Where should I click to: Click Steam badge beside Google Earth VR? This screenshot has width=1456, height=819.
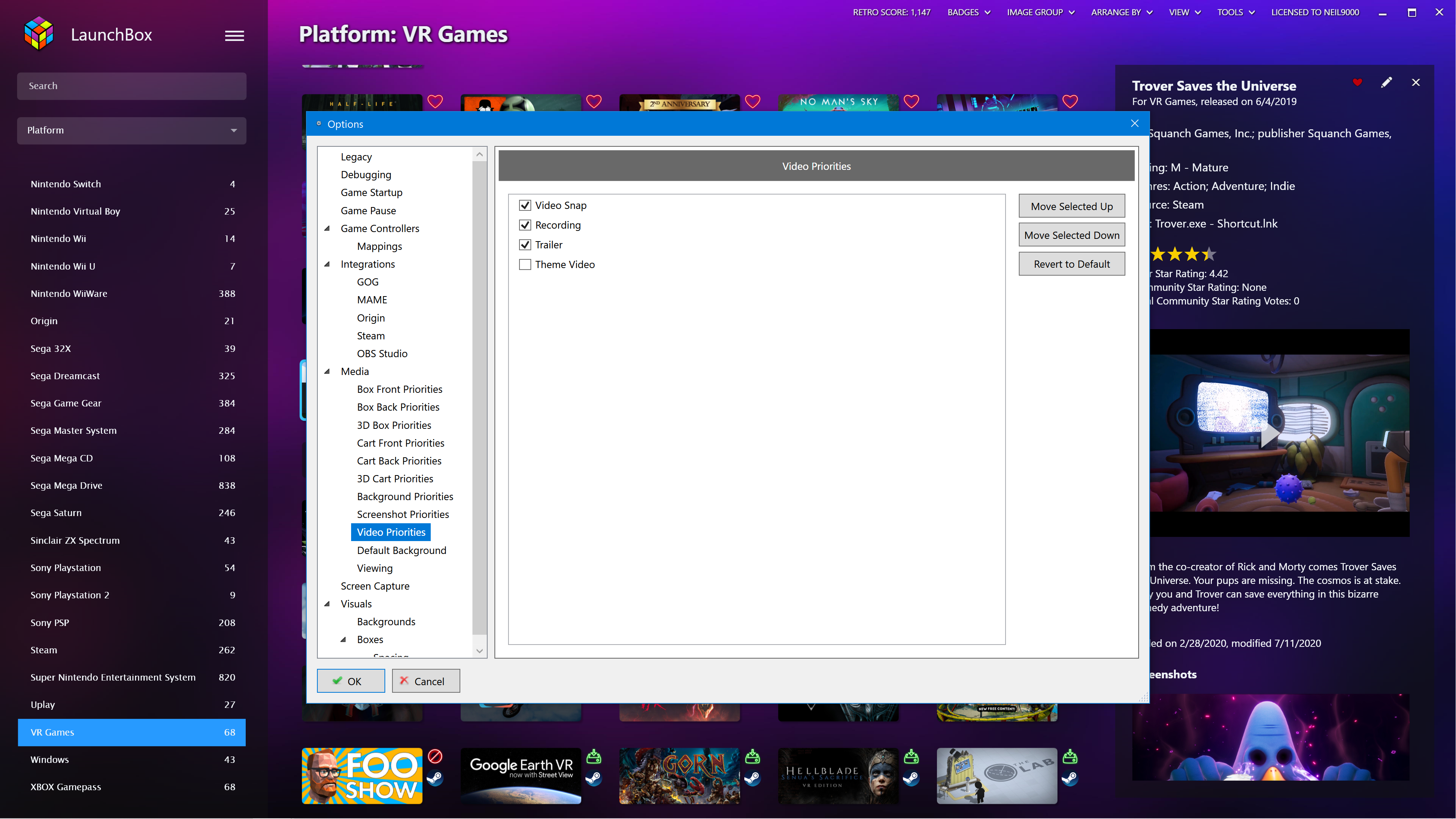pos(593,779)
